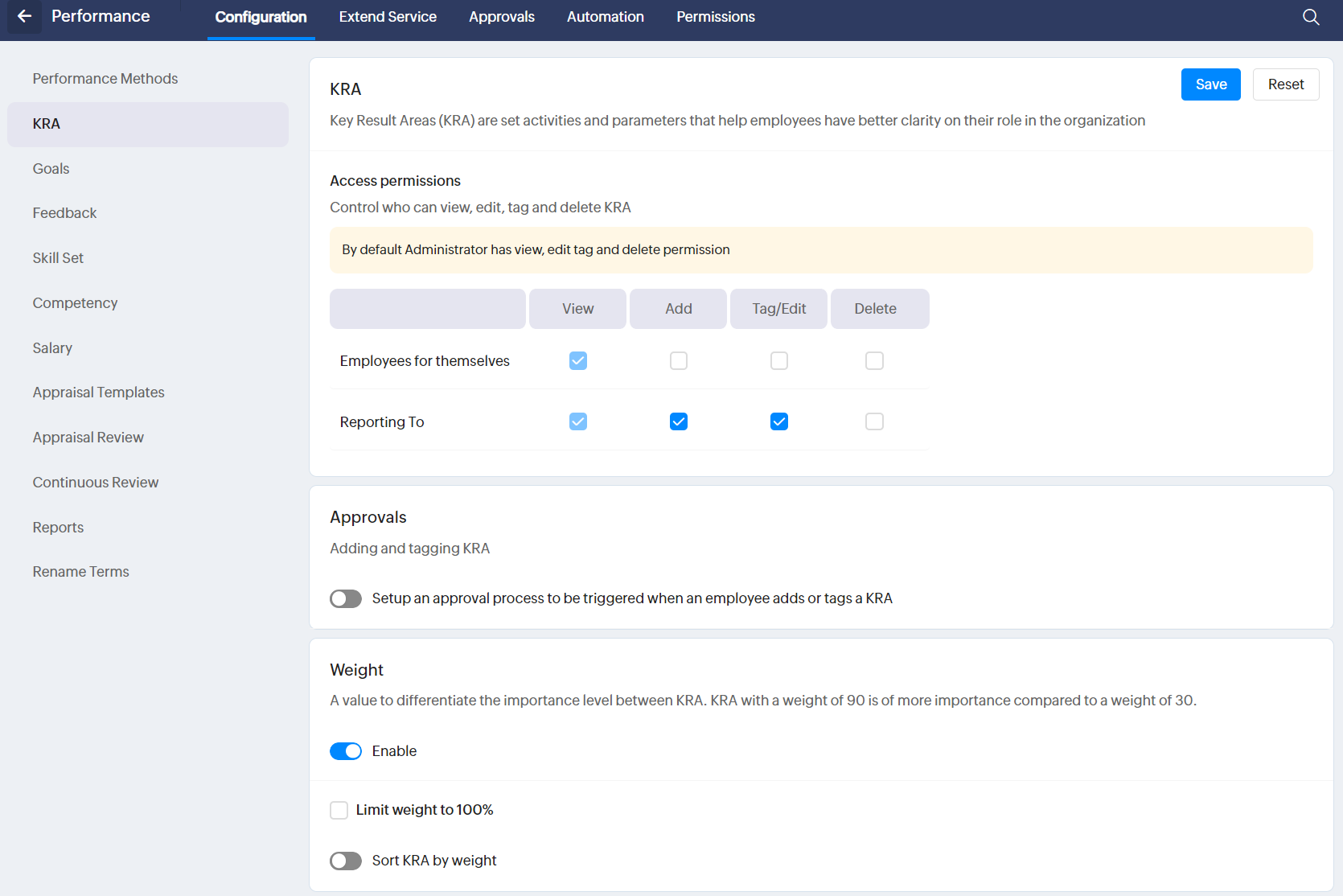Viewport: 1343px width, 896px height.
Task: Uncheck Tag/Edit for Reporting To
Action: point(778,421)
